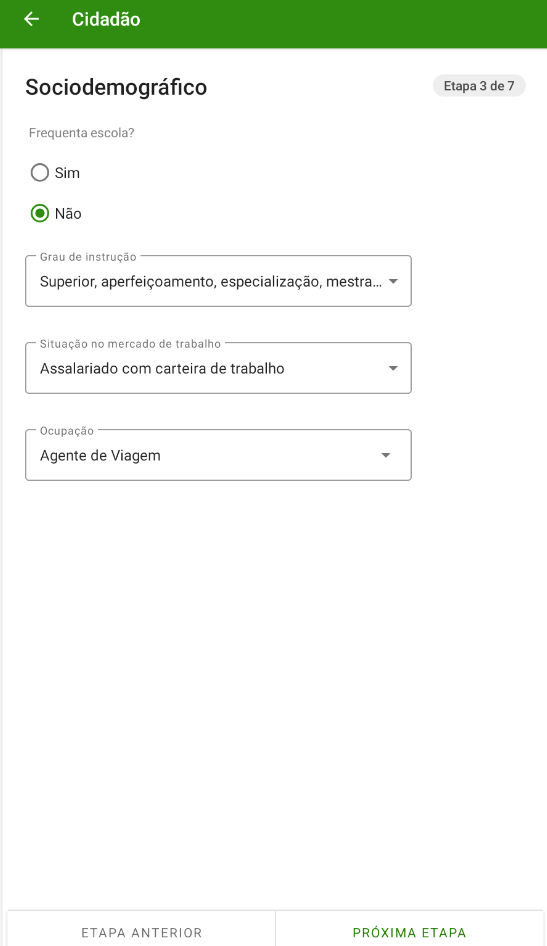The image size is (547, 946).
Task: Click the Agente de Viagem occupation field
Action: click(x=218, y=455)
